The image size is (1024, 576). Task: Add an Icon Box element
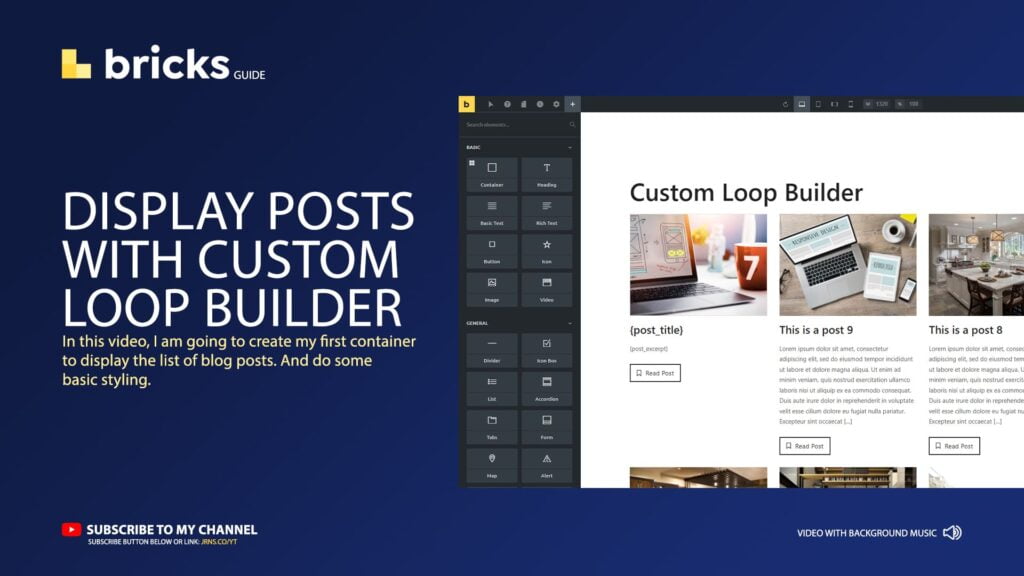[547, 350]
